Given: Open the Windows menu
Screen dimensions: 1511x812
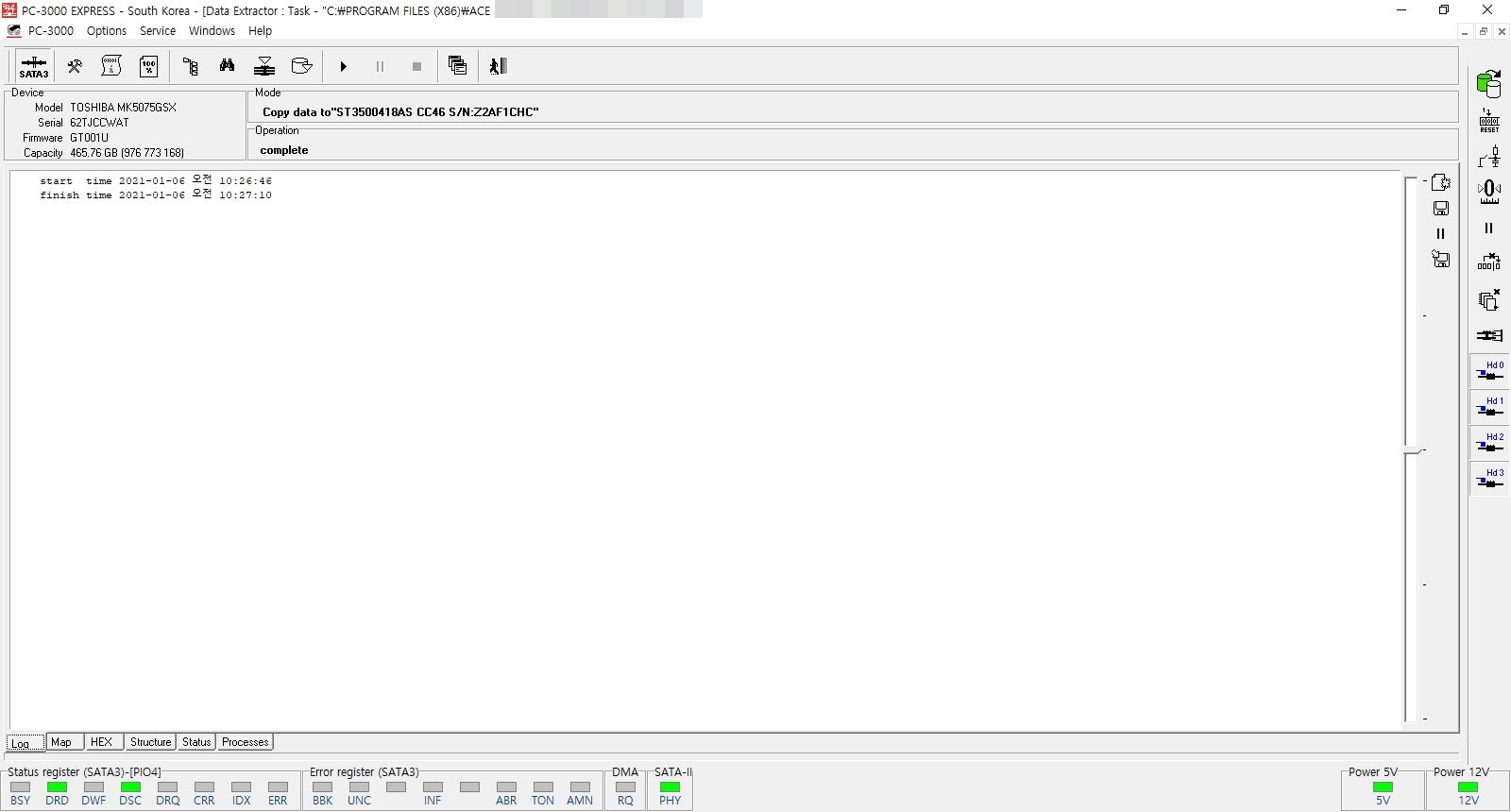Looking at the screenshot, I should coord(212,31).
